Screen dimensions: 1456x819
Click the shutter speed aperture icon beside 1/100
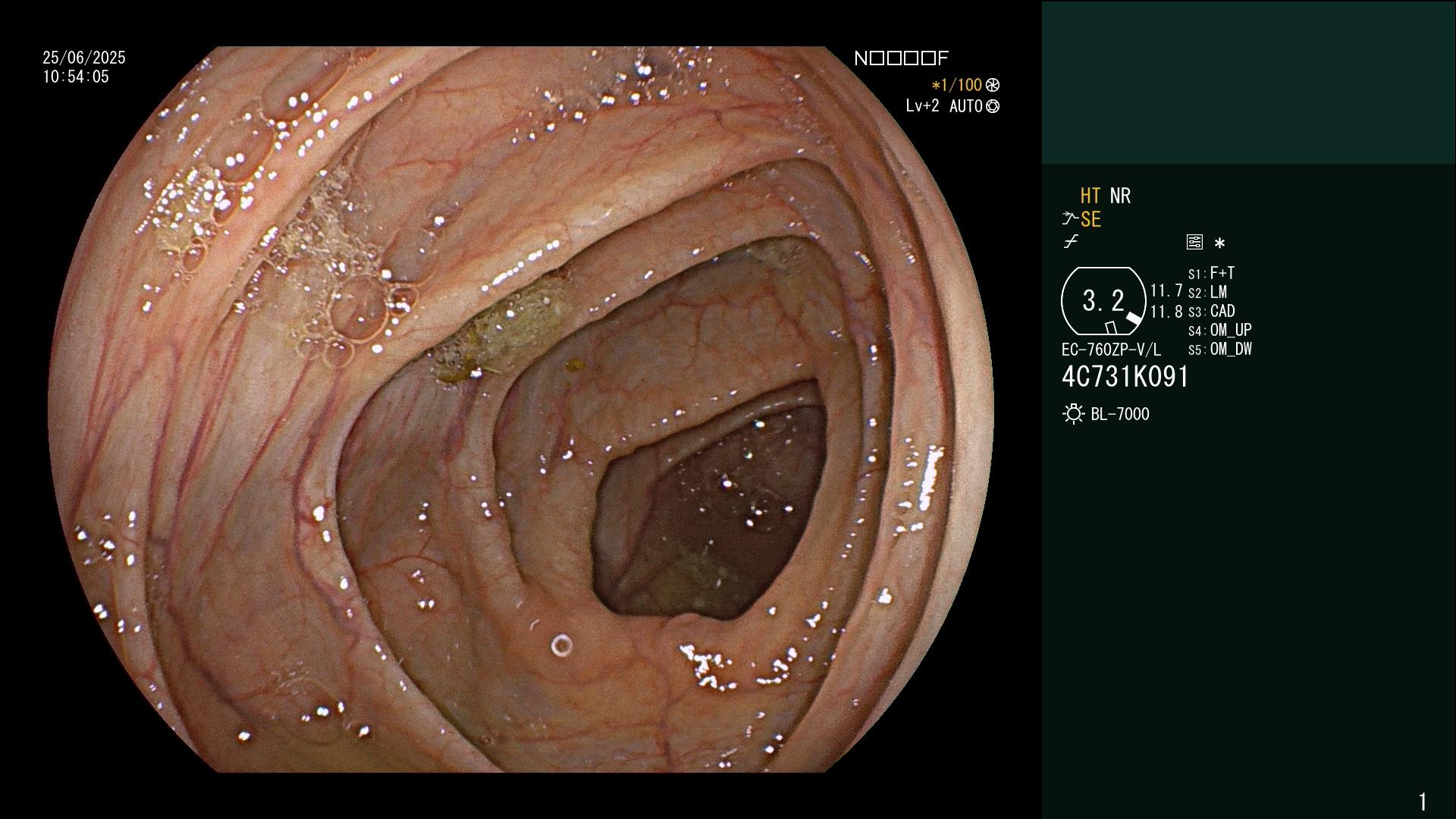tap(993, 85)
